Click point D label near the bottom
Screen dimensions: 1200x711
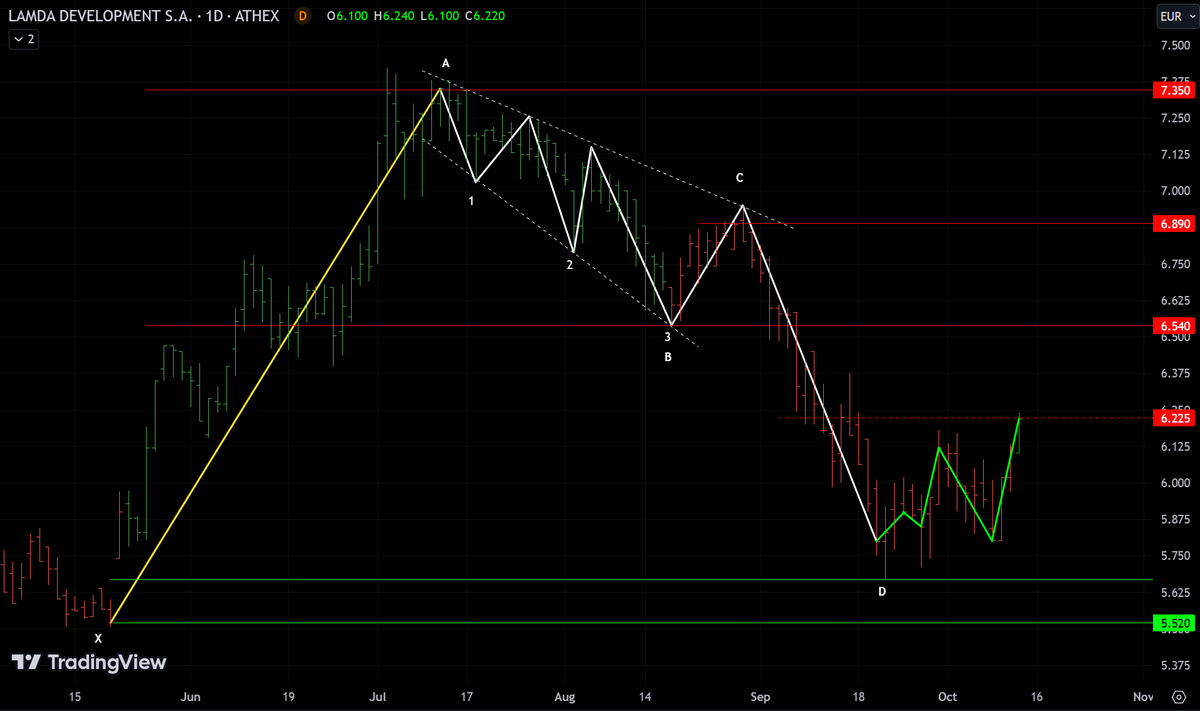tap(881, 592)
